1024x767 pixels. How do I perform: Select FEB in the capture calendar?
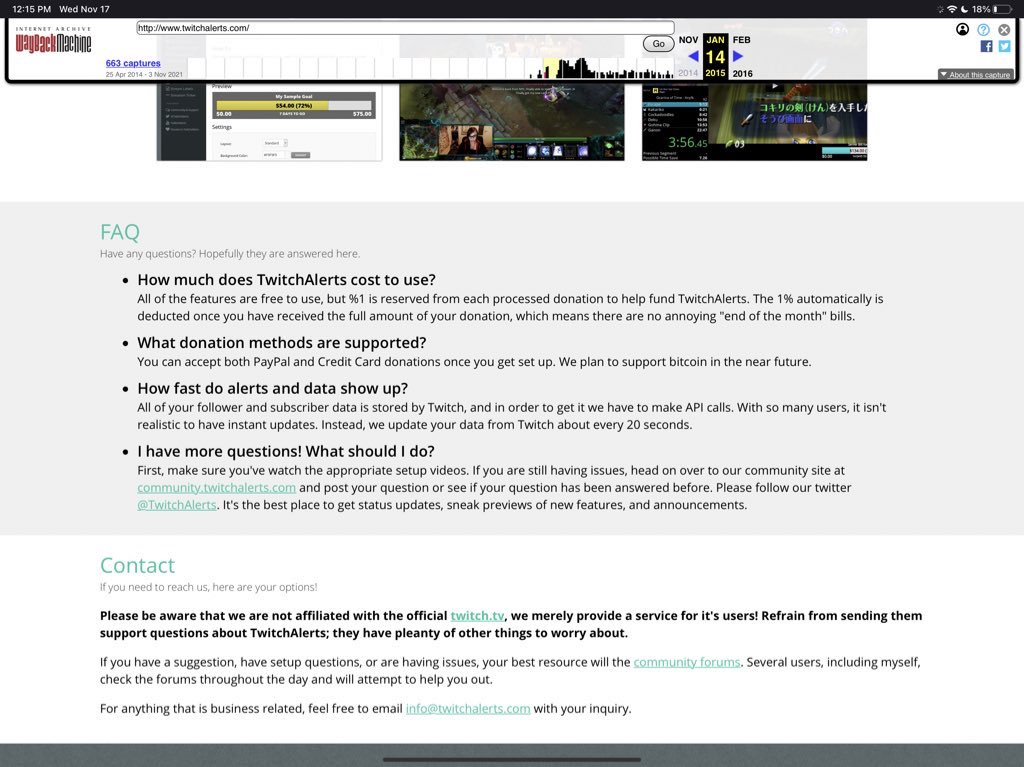coord(742,40)
